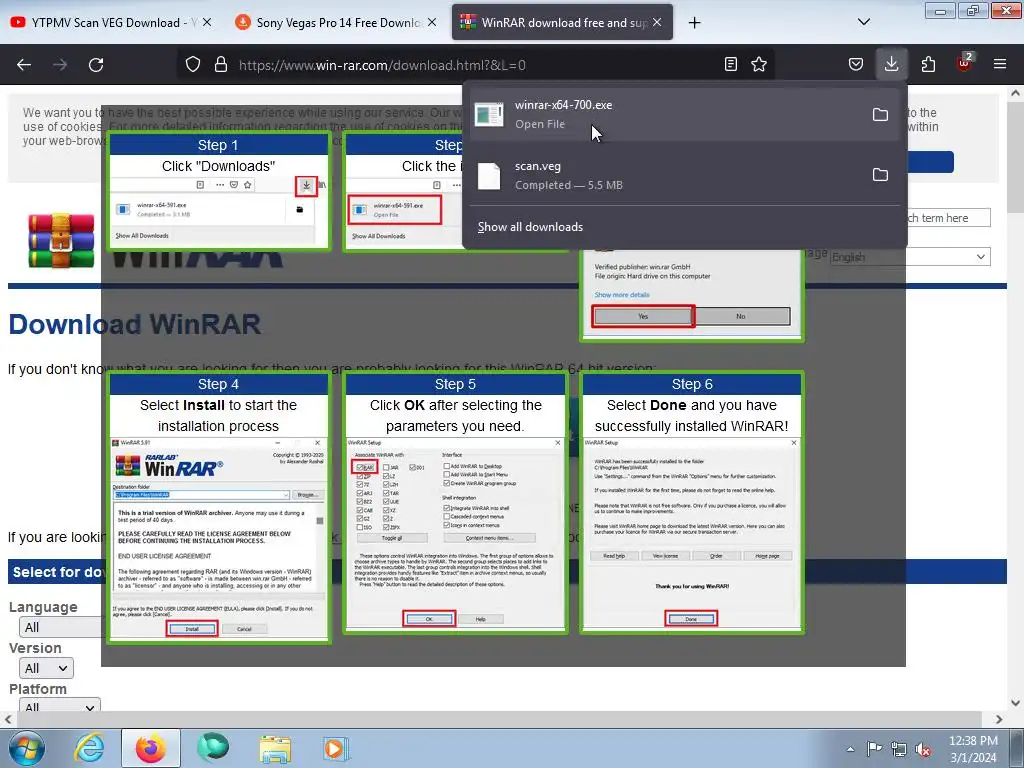Click the address bar URL field
Image resolution: width=1024 pixels, height=768 pixels.
click(x=477, y=65)
